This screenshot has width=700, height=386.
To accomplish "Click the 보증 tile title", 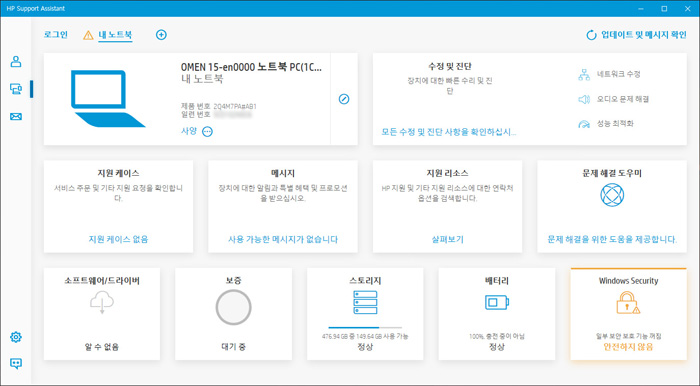I will pyautogui.click(x=233, y=281).
